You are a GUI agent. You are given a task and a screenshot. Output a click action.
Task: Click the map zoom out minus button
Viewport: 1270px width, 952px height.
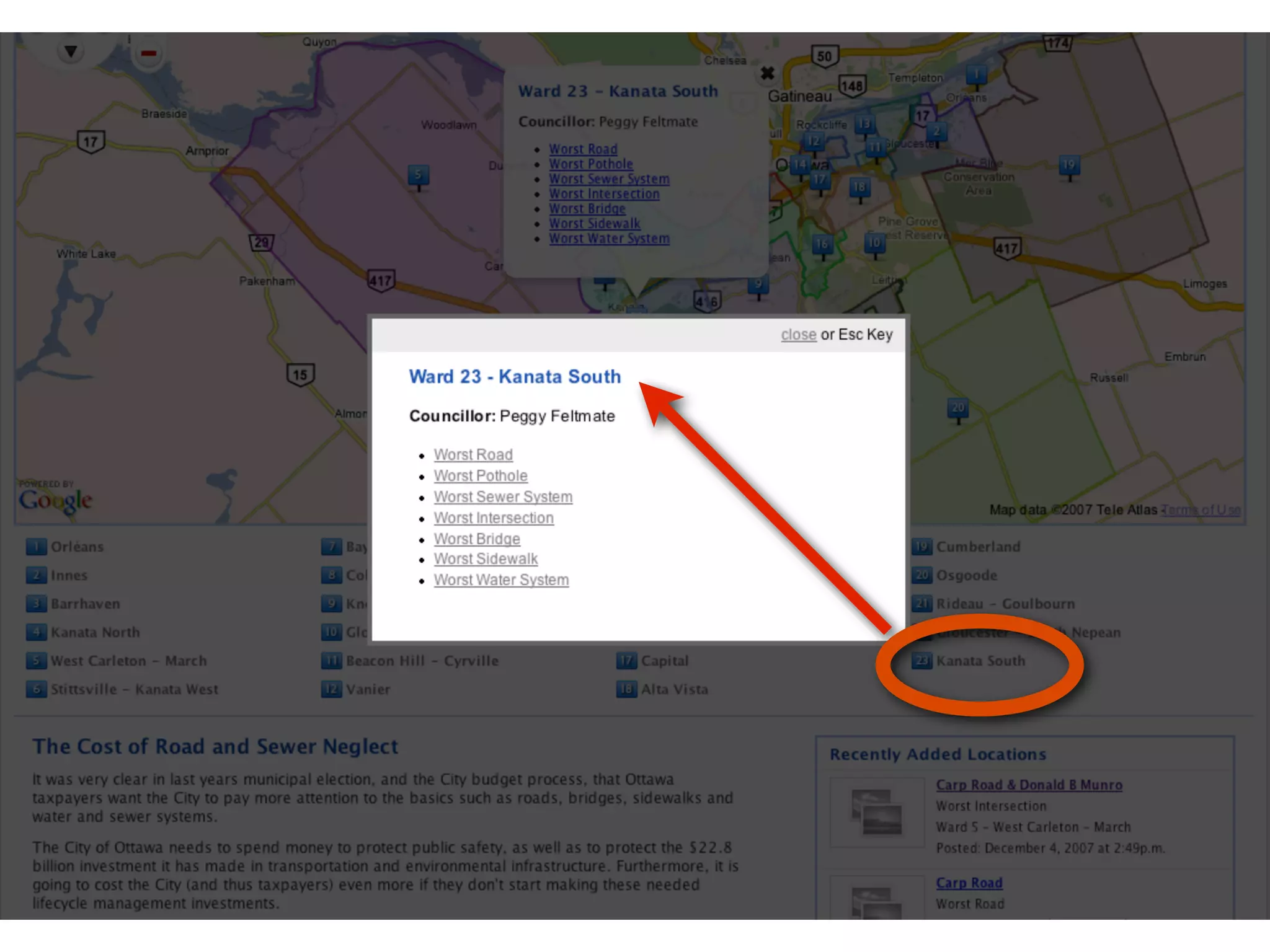coord(148,54)
